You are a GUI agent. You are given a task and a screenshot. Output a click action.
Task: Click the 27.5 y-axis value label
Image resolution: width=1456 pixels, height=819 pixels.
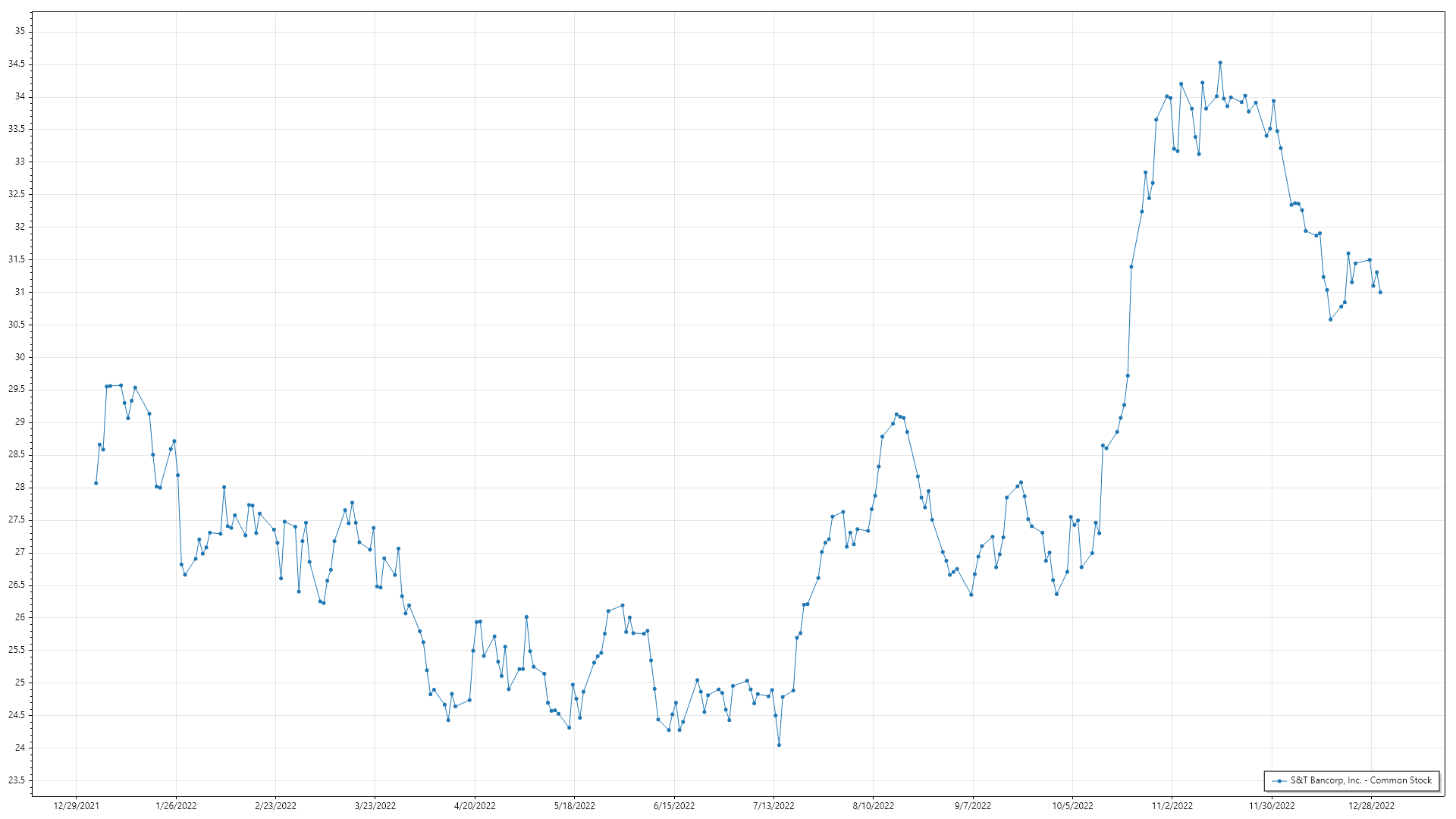tap(17, 520)
